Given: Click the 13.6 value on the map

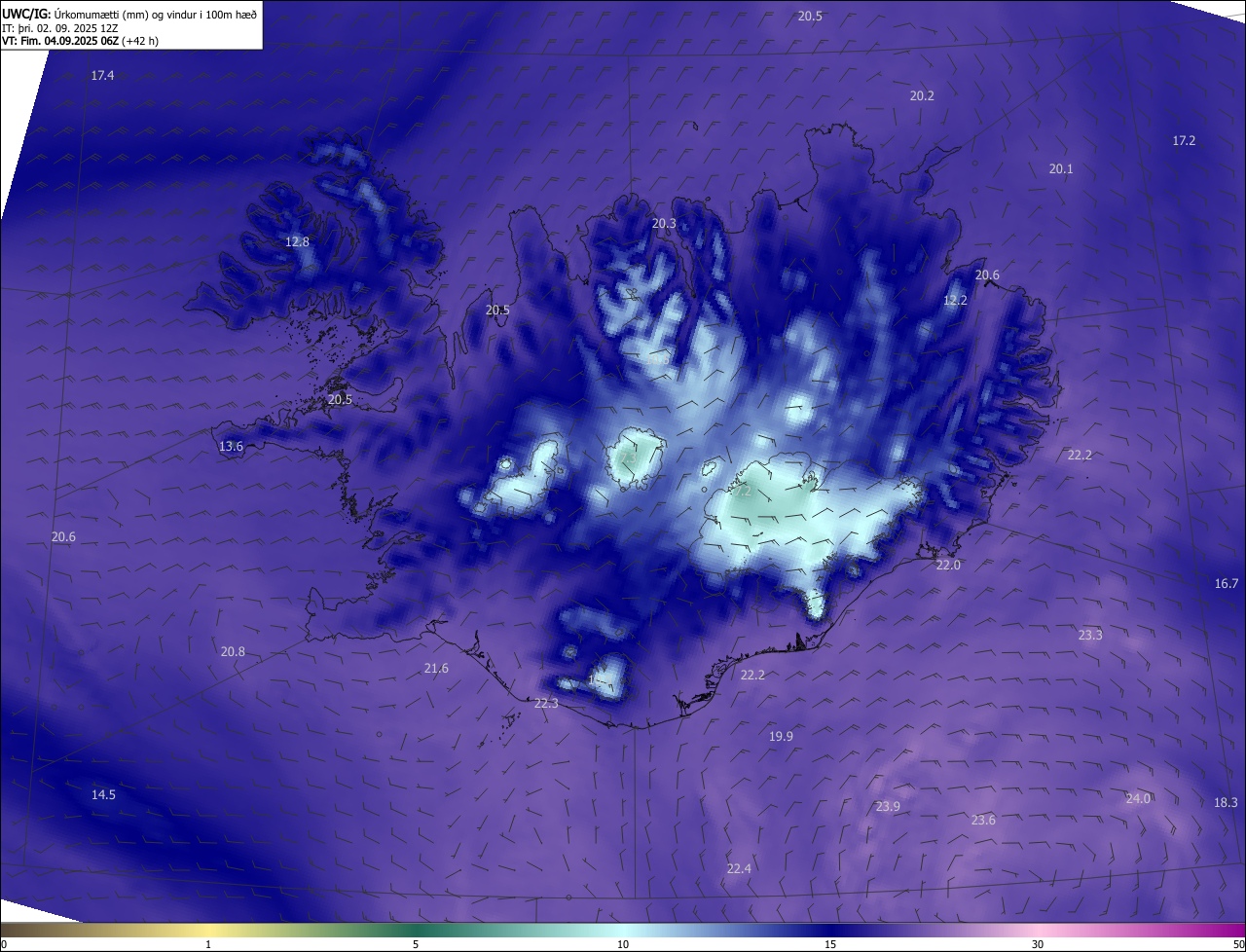Looking at the screenshot, I should (231, 446).
